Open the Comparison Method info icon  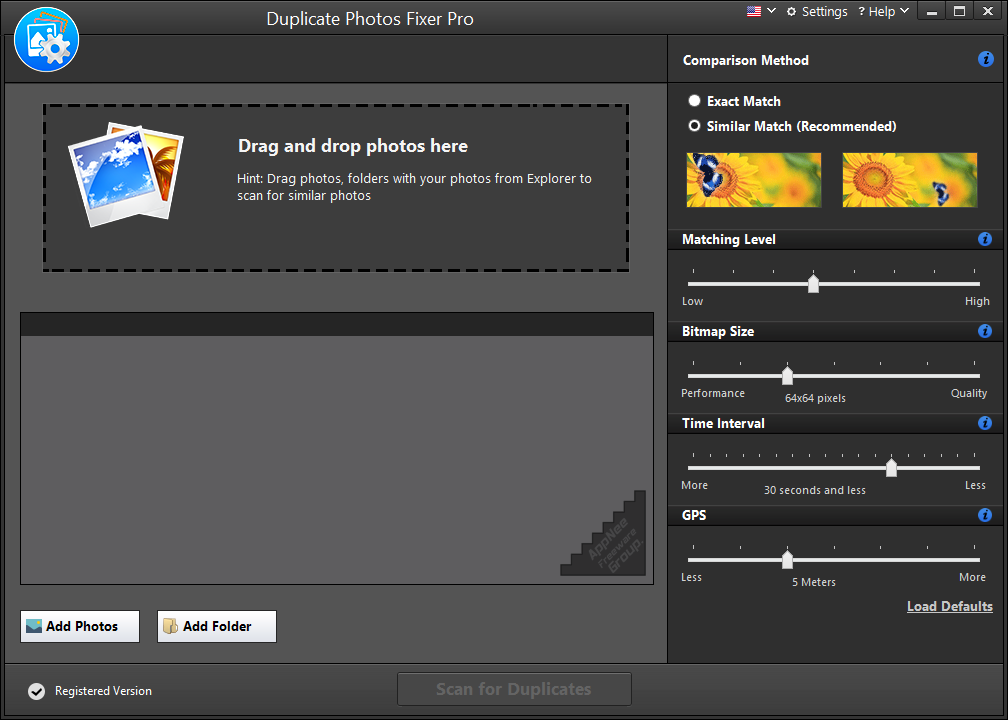coord(985,60)
